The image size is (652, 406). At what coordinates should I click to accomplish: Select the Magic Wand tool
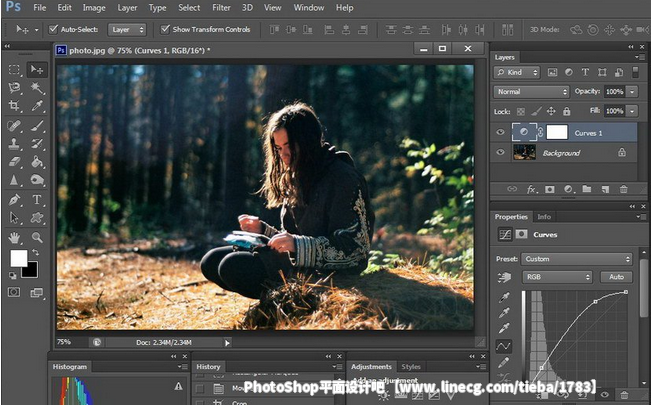[x=37, y=88]
